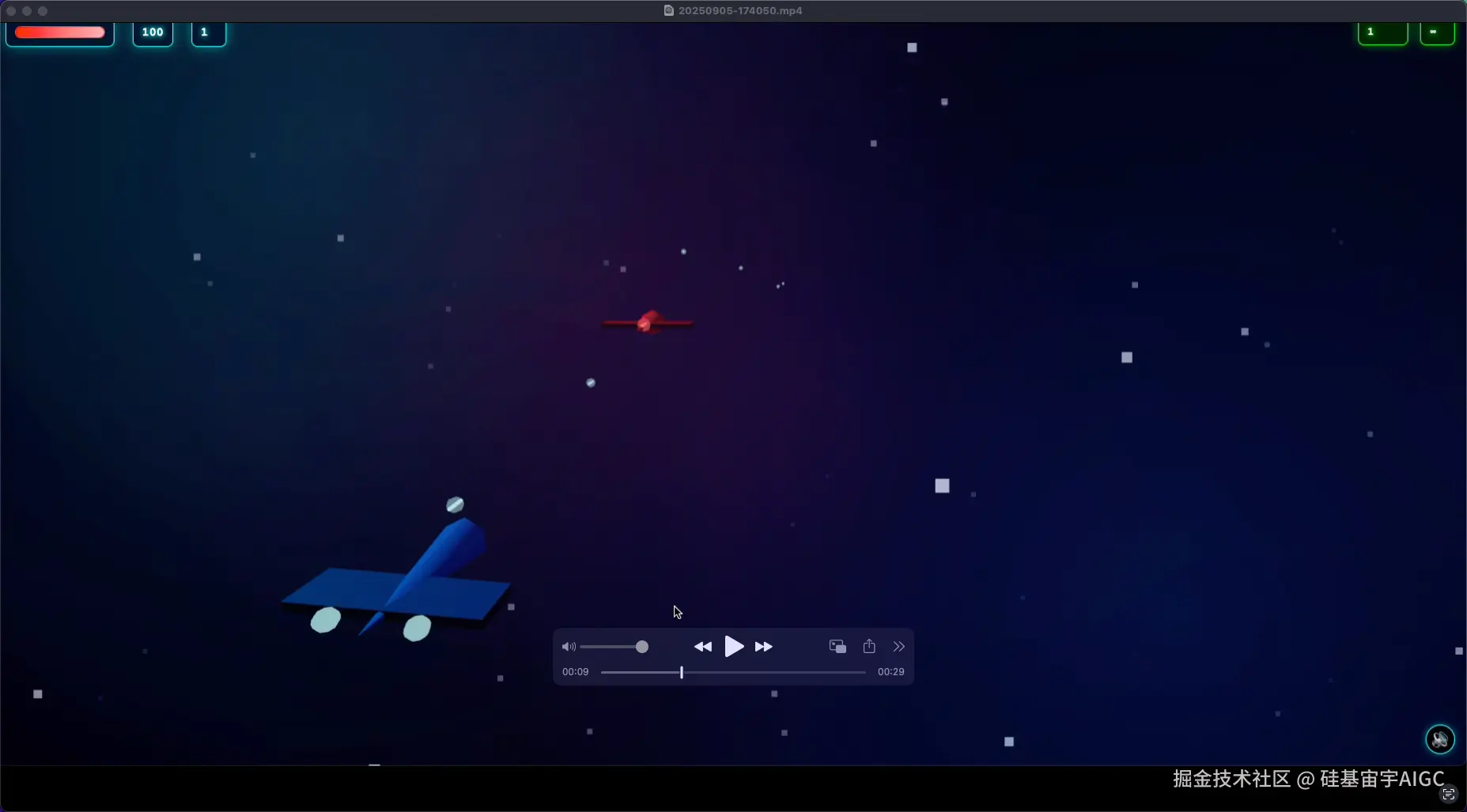Click the elapsed time 00:09 label
The image size is (1467, 812).
click(x=575, y=672)
